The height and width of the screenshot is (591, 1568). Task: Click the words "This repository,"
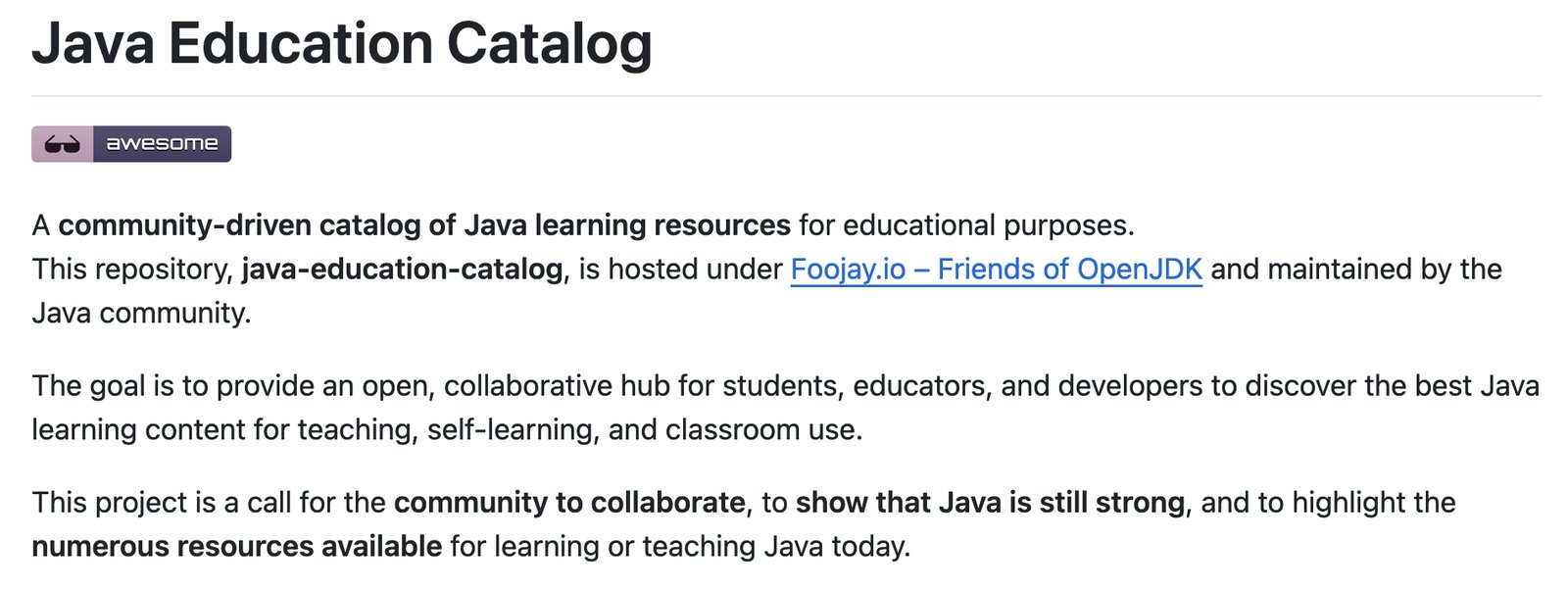[132, 269]
